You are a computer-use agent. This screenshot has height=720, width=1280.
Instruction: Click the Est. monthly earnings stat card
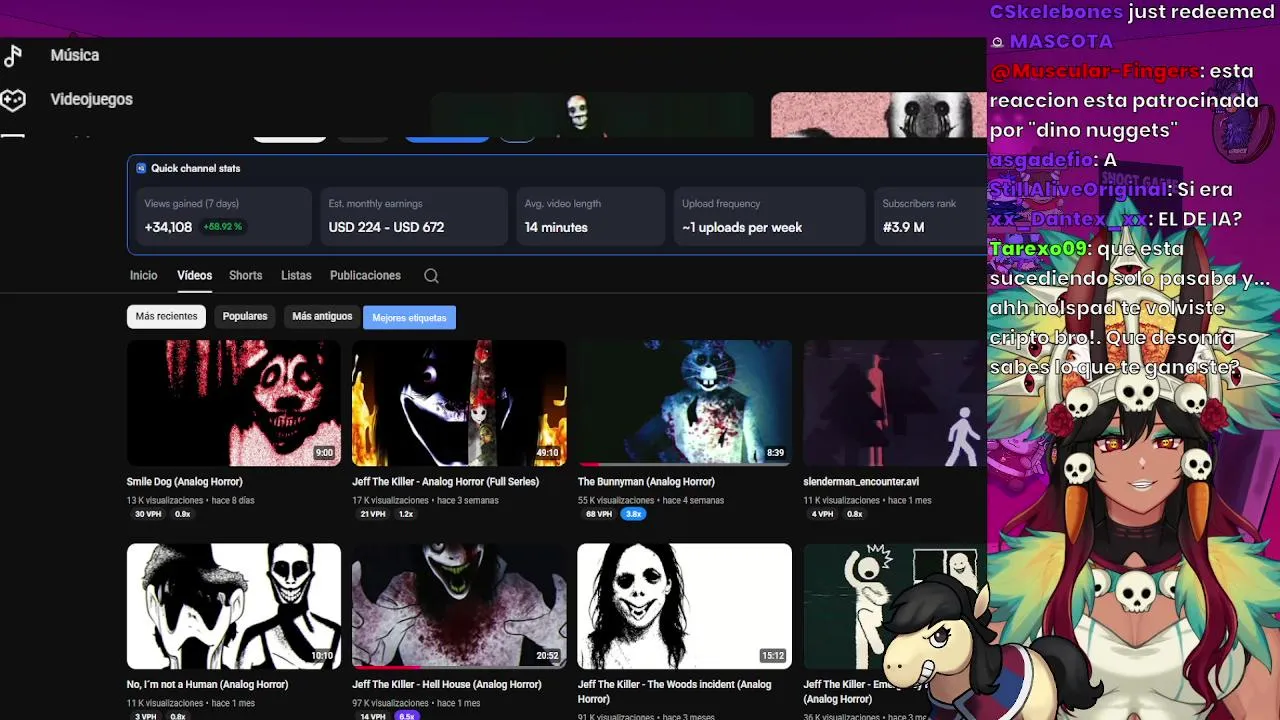(x=412, y=216)
